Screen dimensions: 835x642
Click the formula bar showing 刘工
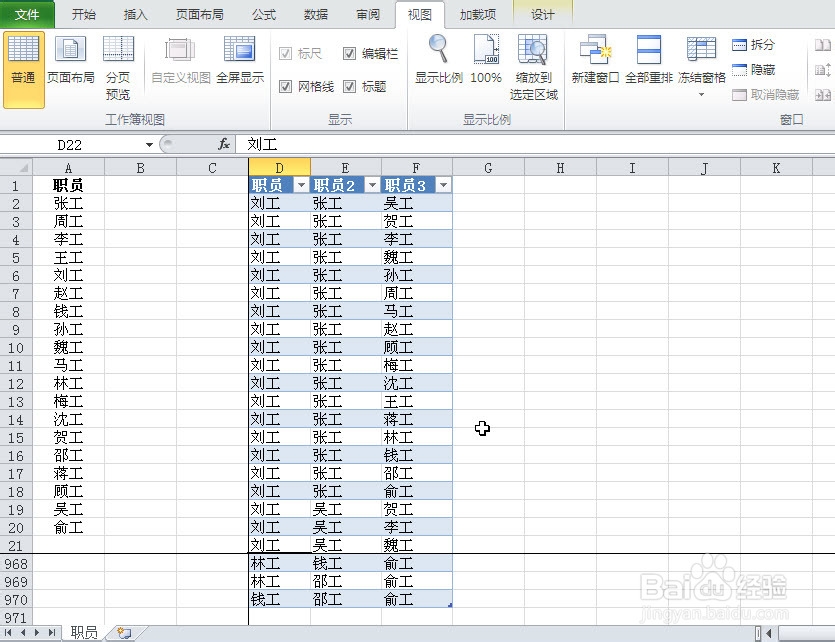click(x=533, y=144)
